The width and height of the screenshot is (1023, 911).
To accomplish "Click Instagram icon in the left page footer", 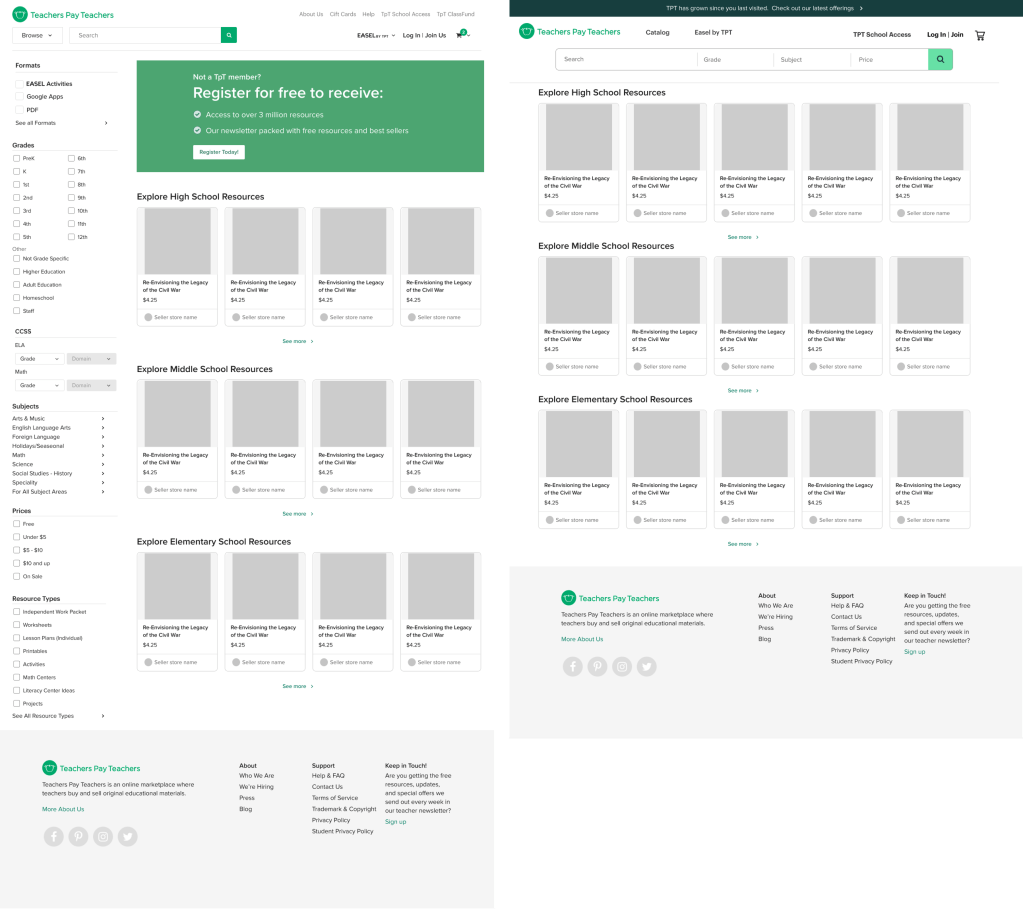I will point(102,837).
